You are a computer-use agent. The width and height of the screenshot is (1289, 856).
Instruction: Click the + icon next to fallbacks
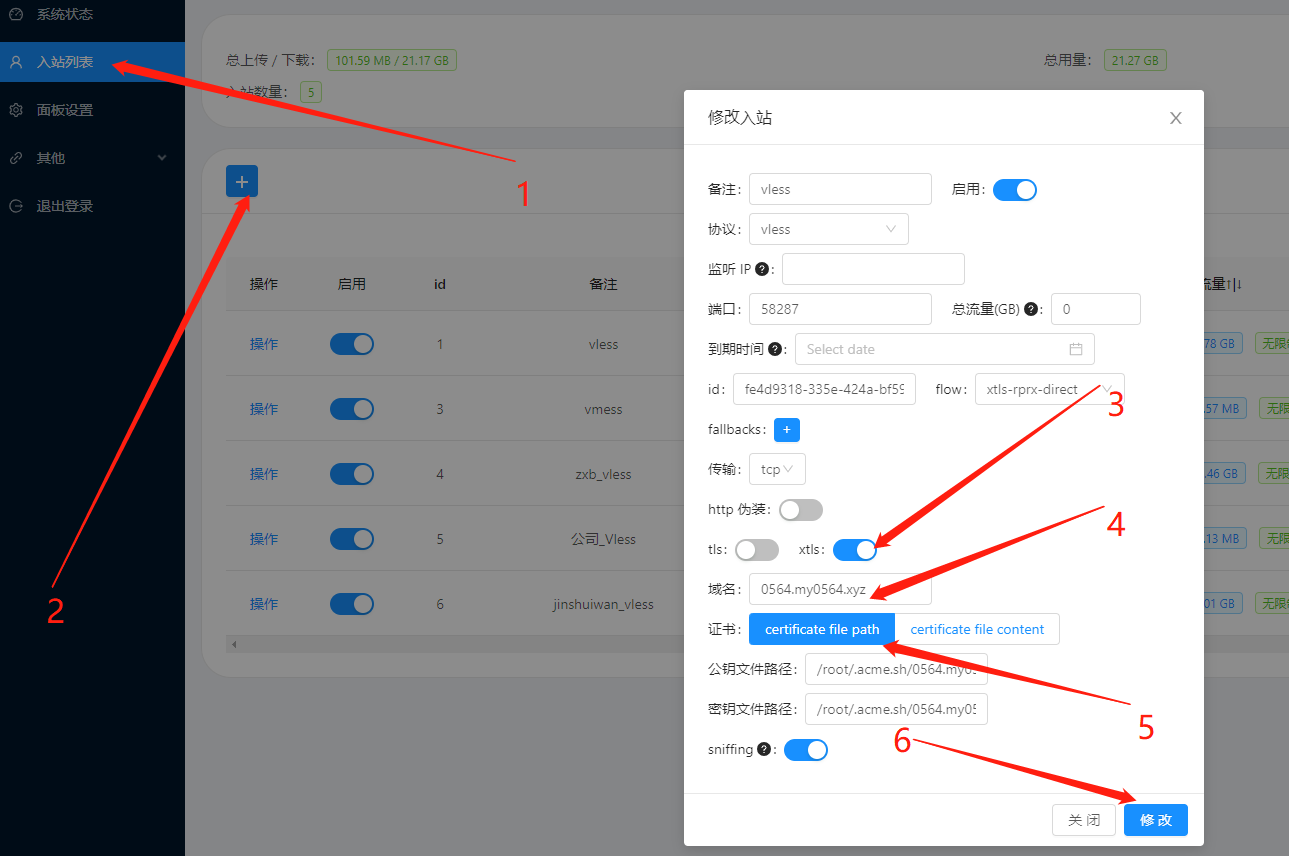click(786, 429)
